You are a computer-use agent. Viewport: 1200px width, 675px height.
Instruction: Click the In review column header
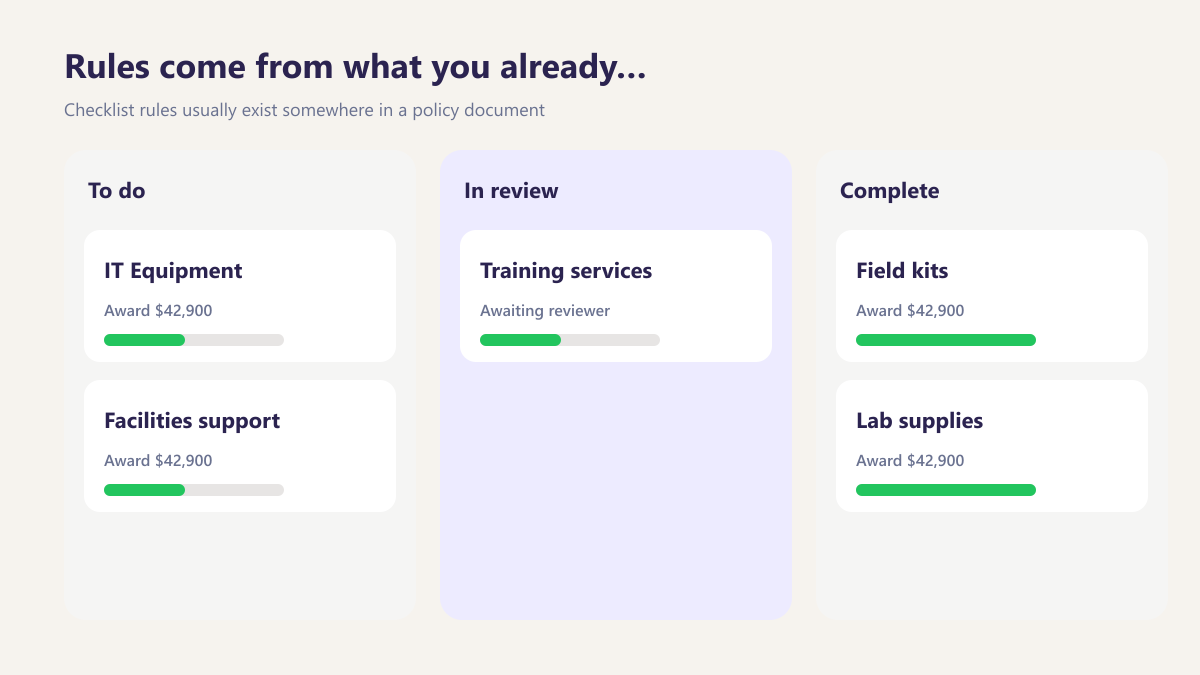(x=511, y=190)
